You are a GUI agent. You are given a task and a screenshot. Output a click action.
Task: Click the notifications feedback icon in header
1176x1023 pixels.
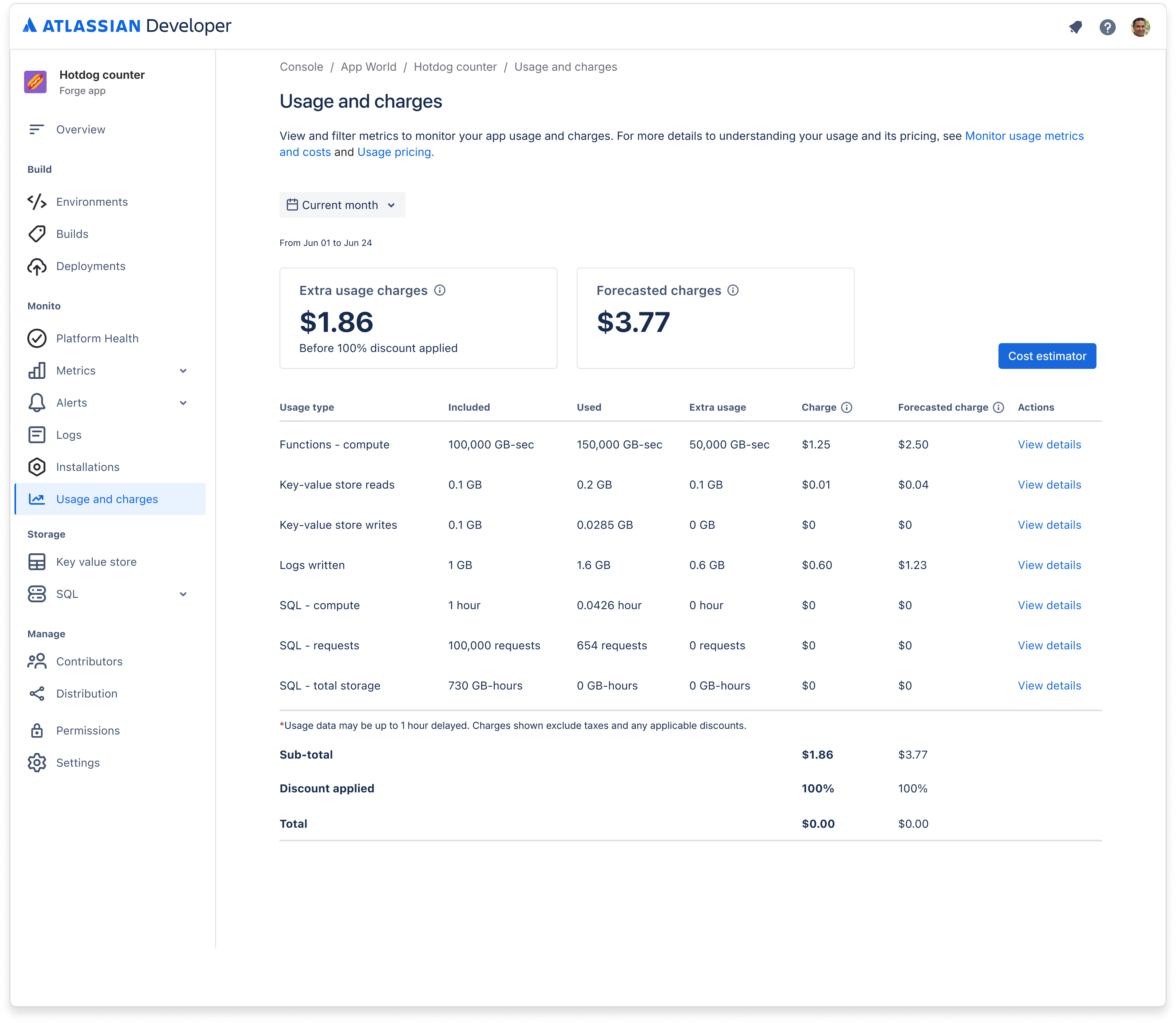[x=1076, y=27]
